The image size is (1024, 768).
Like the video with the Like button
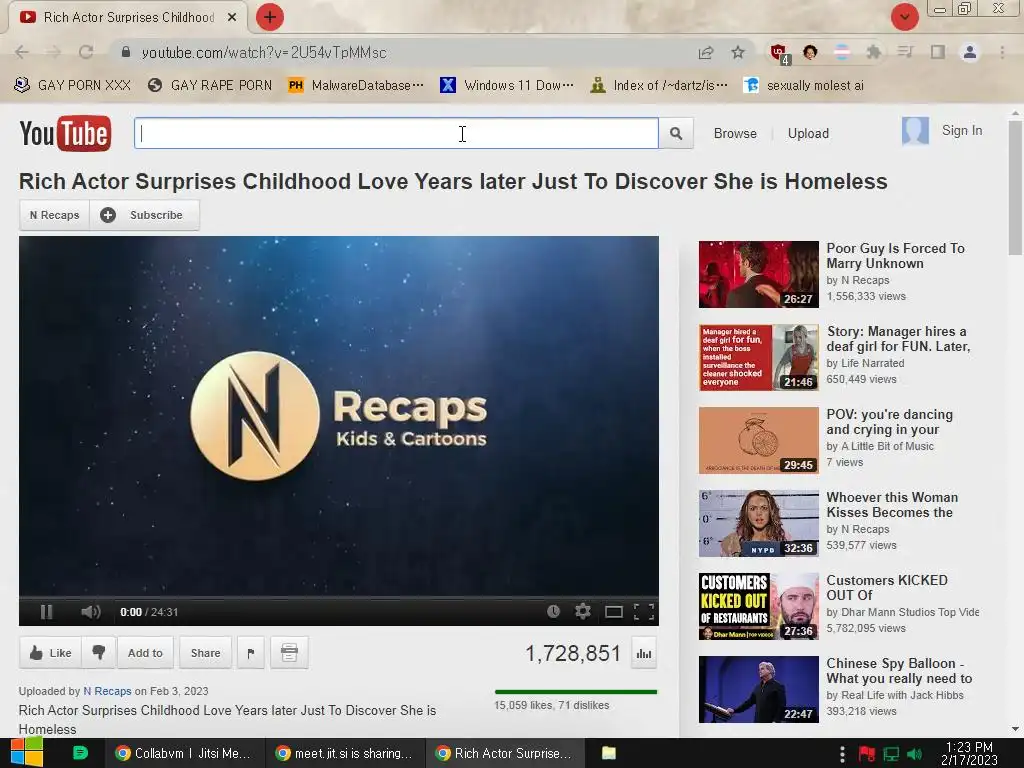click(x=50, y=652)
